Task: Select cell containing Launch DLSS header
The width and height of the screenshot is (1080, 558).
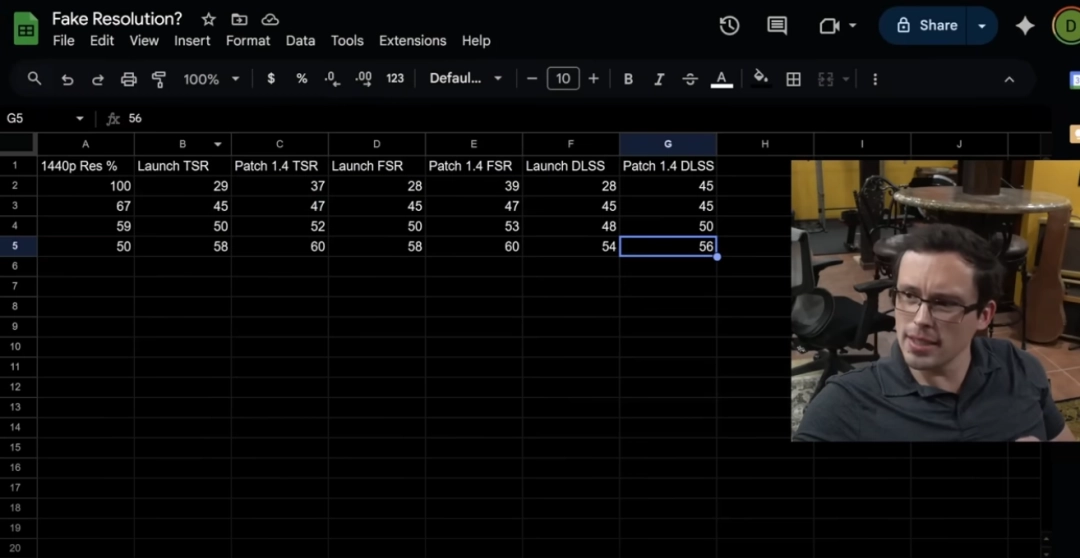Action: click(570, 166)
